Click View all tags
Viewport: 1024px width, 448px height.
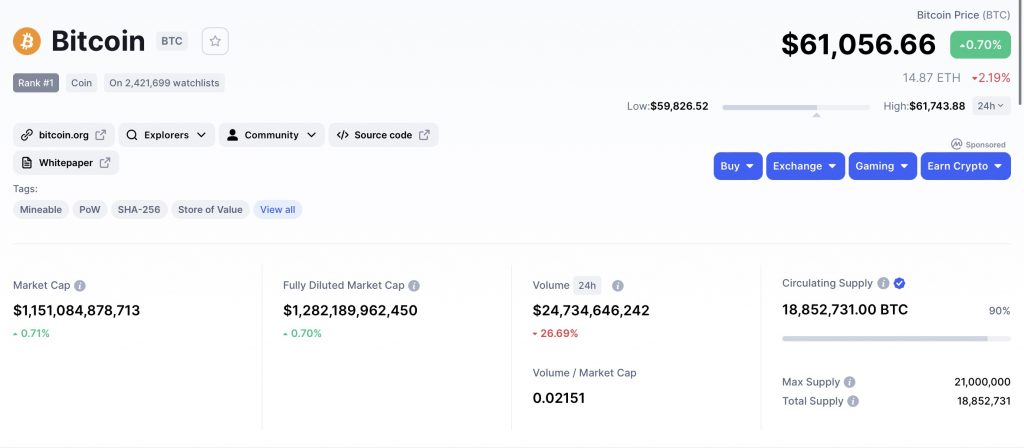point(278,209)
